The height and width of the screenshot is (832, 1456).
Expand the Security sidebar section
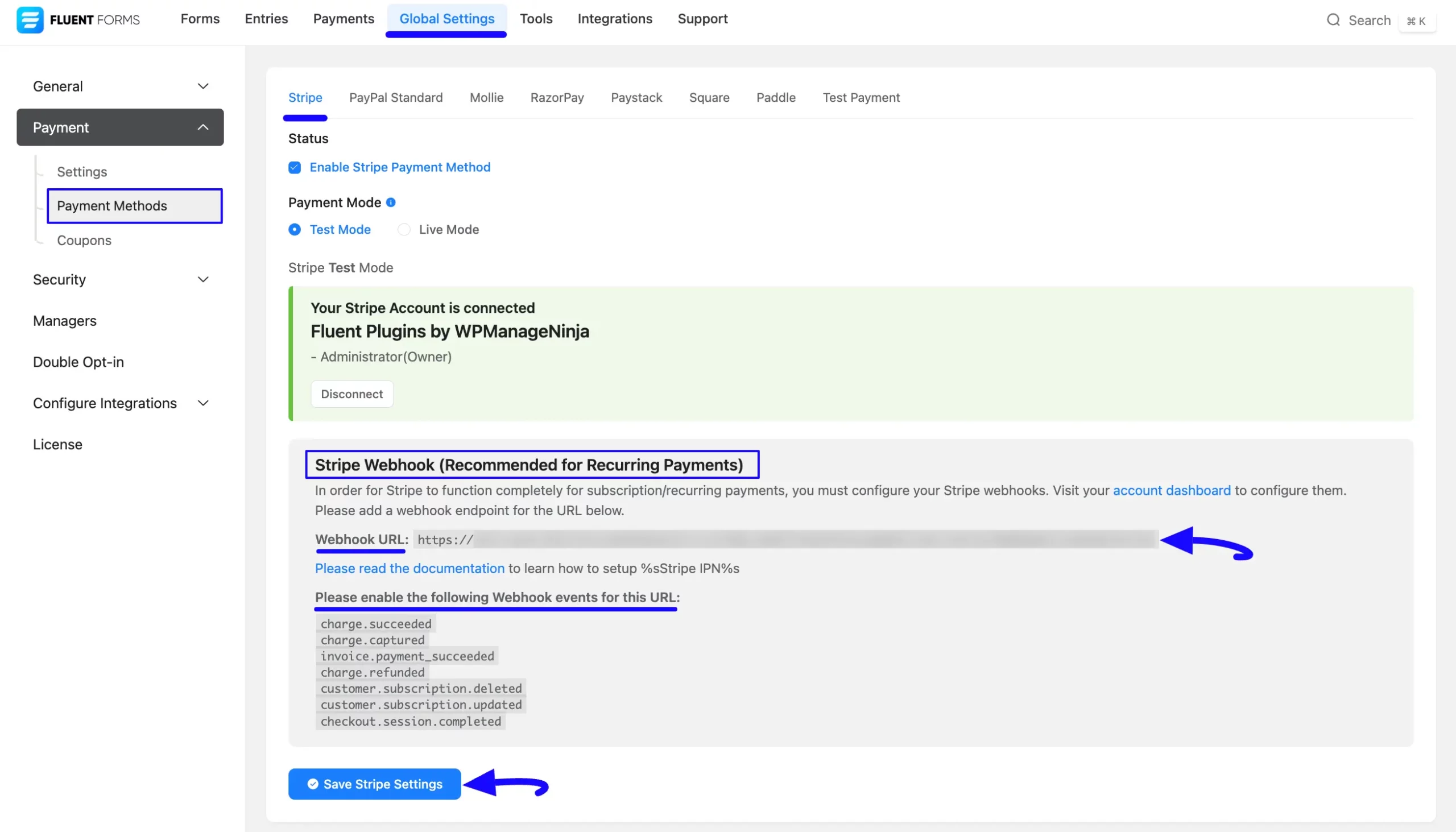tap(120, 279)
